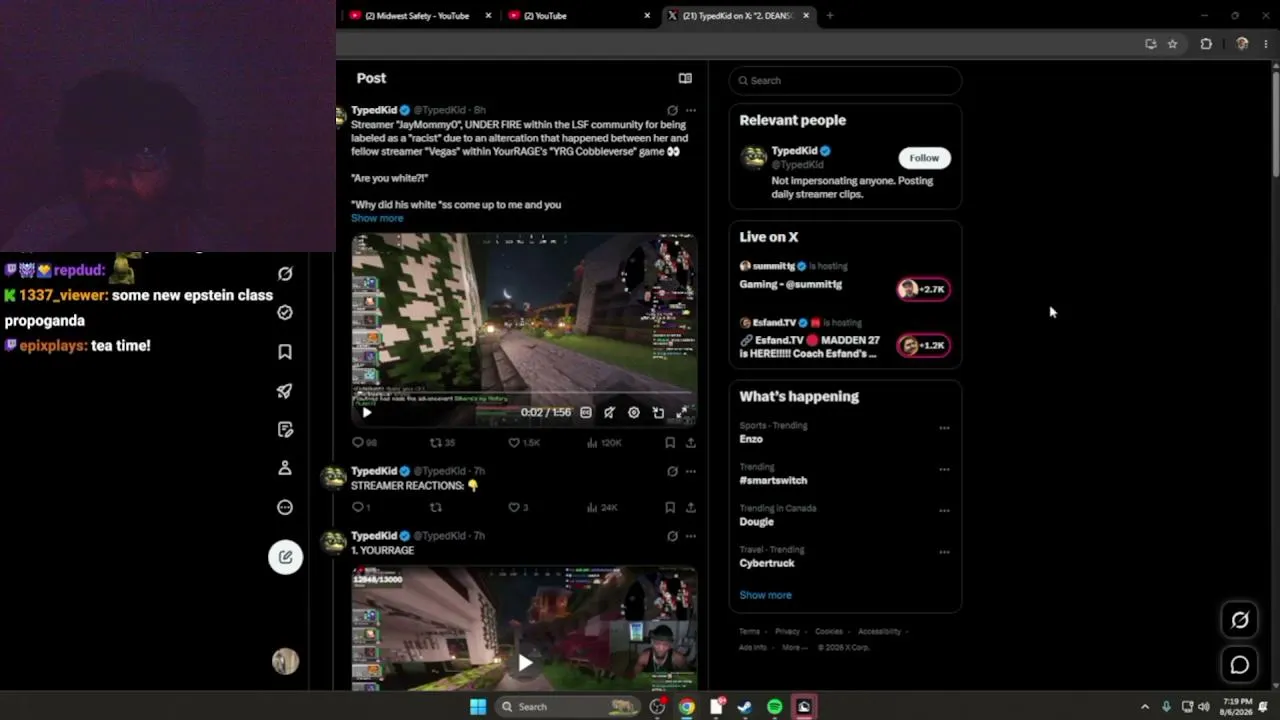Image resolution: width=1280 pixels, height=720 pixels.
Task: Show more trends in What's happening
Action: coord(765,595)
